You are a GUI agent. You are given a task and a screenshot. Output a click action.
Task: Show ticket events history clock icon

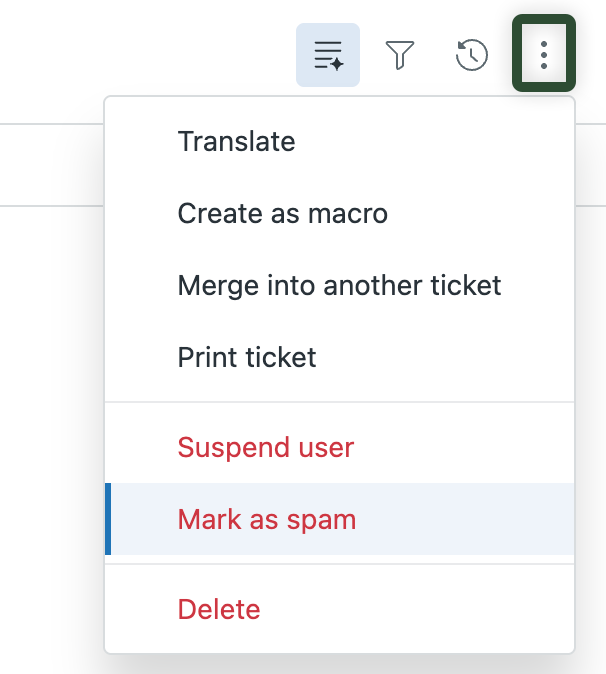point(471,55)
